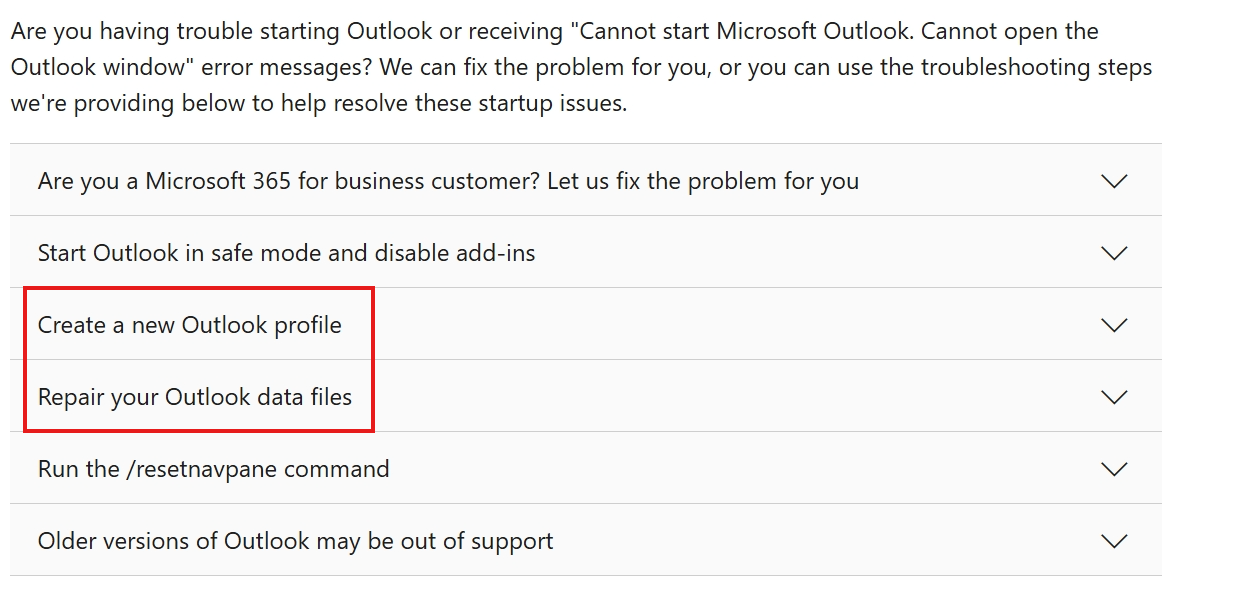Select the 'Repair your Outlook data files' heading
The image size is (1238, 591).
pyautogui.click(x=195, y=397)
